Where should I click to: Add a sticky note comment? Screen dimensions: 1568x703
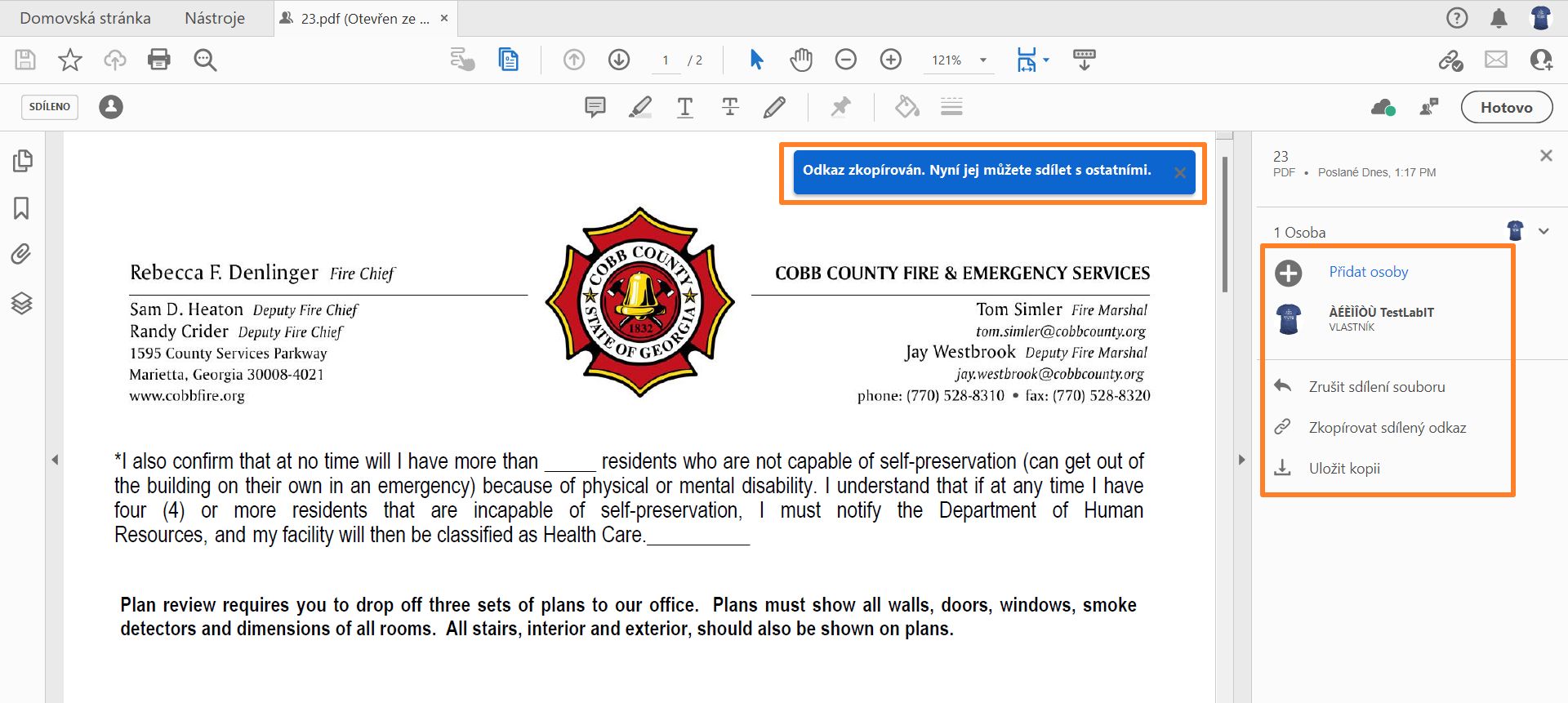(x=595, y=107)
